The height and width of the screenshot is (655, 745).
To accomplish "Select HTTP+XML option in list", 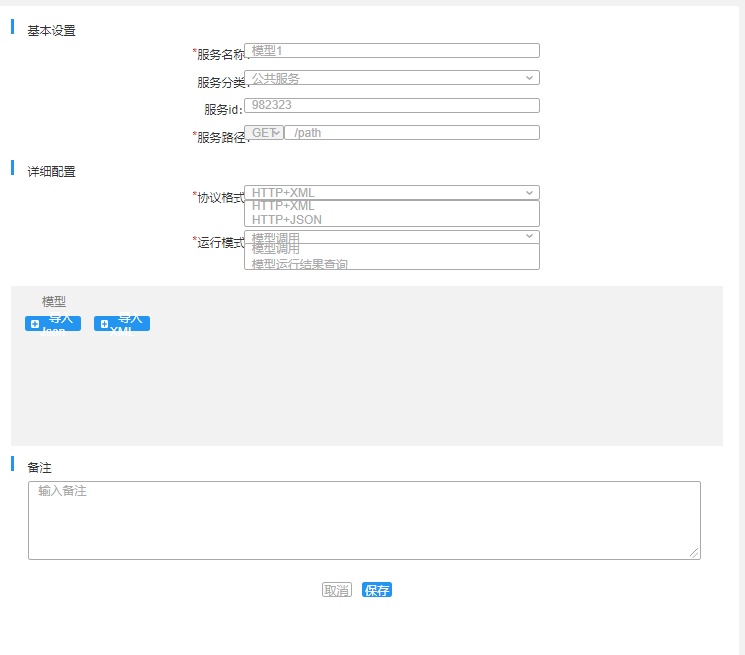I will 283,206.
